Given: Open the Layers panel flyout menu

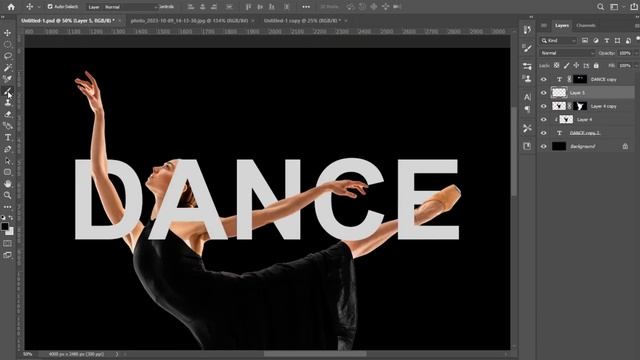Looking at the screenshot, I should (x=637, y=25).
